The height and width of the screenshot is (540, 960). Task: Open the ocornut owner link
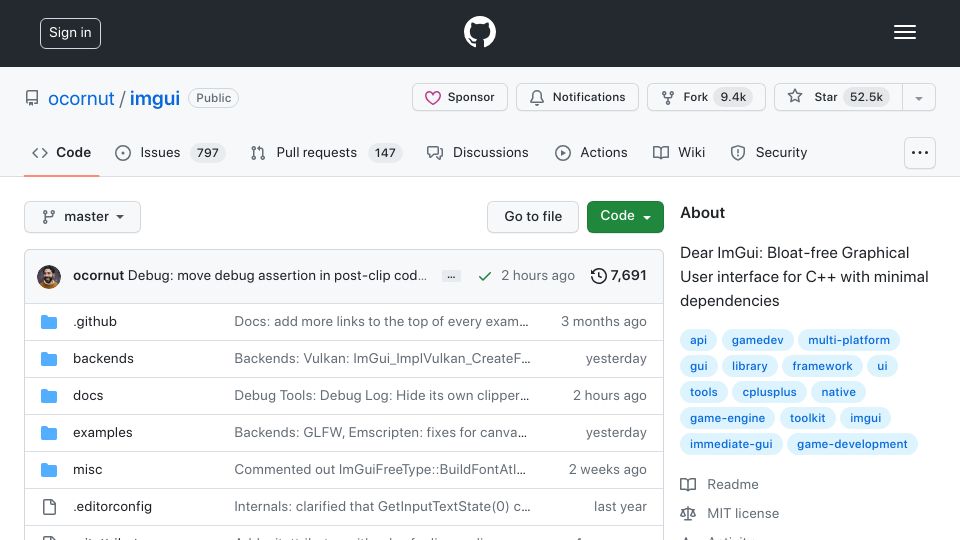pyautogui.click(x=81, y=98)
